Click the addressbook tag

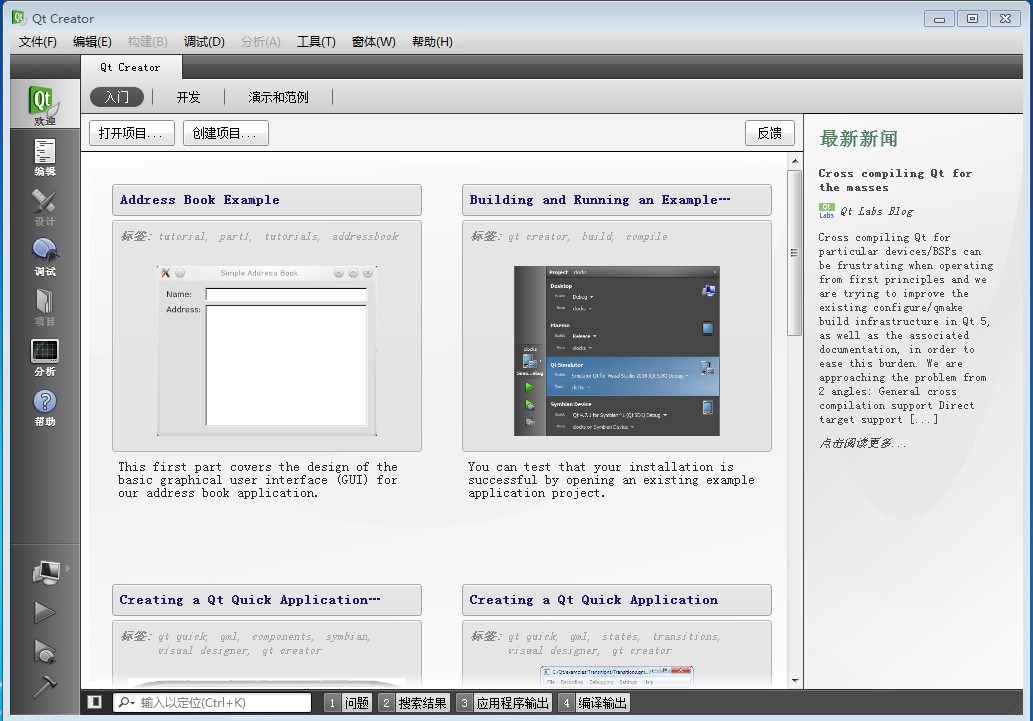click(x=365, y=236)
